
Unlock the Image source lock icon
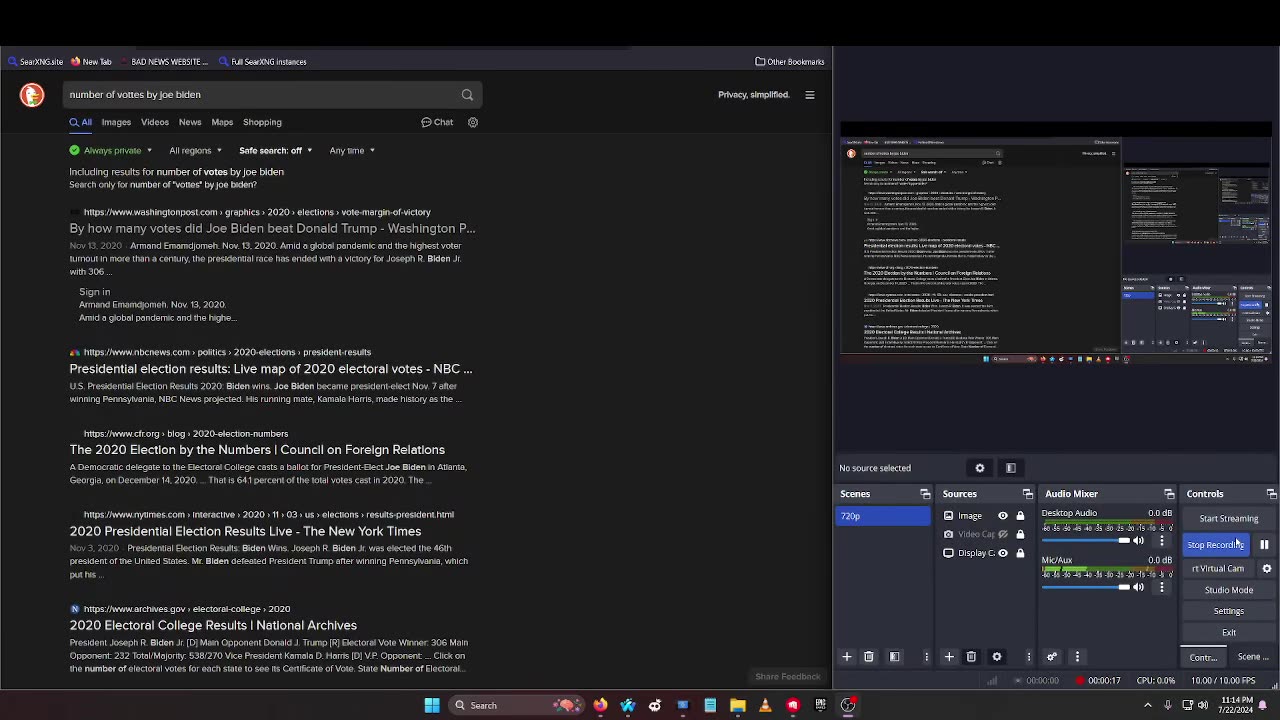coord(1020,516)
